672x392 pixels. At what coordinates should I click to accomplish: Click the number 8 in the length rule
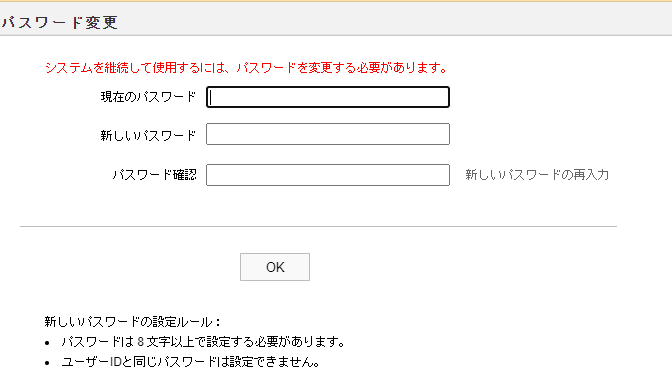pyautogui.click(x=141, y=342)
